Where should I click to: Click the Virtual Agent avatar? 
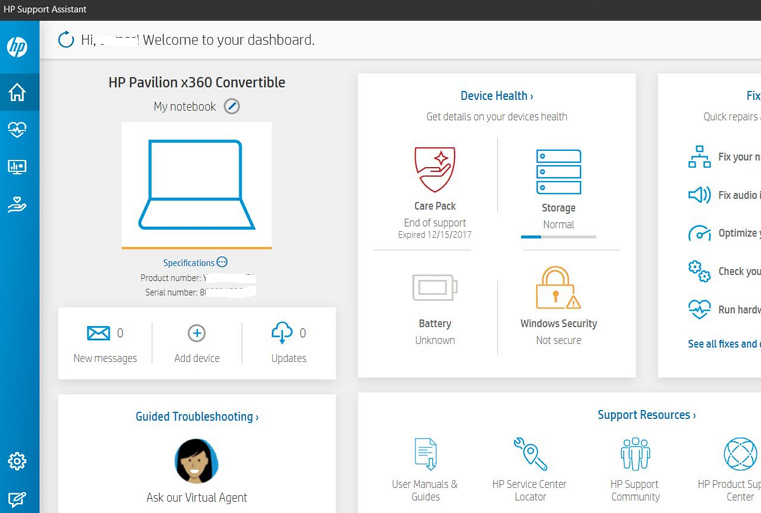(x=197, y=461)
